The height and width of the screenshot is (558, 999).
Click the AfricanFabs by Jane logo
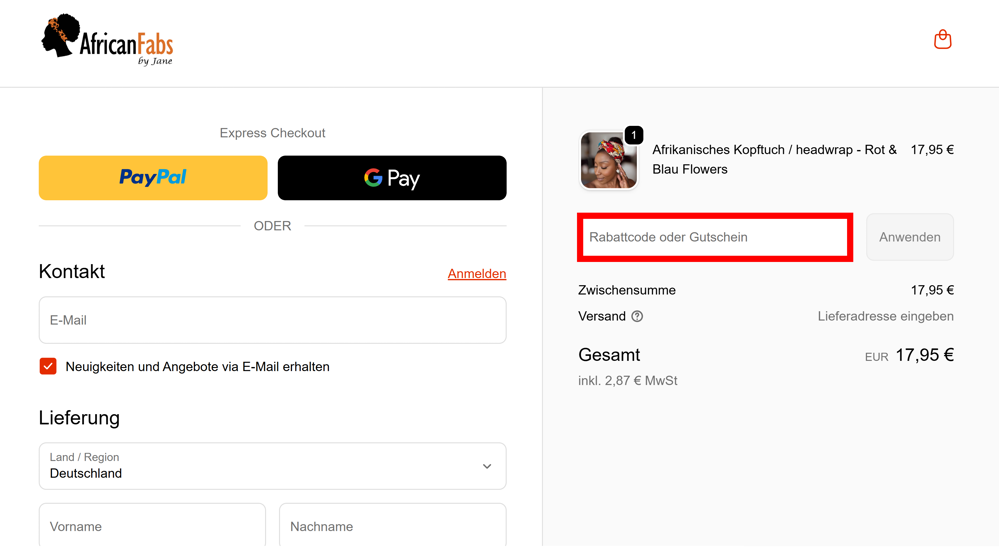pyautogui.click(x=107, y=40)
